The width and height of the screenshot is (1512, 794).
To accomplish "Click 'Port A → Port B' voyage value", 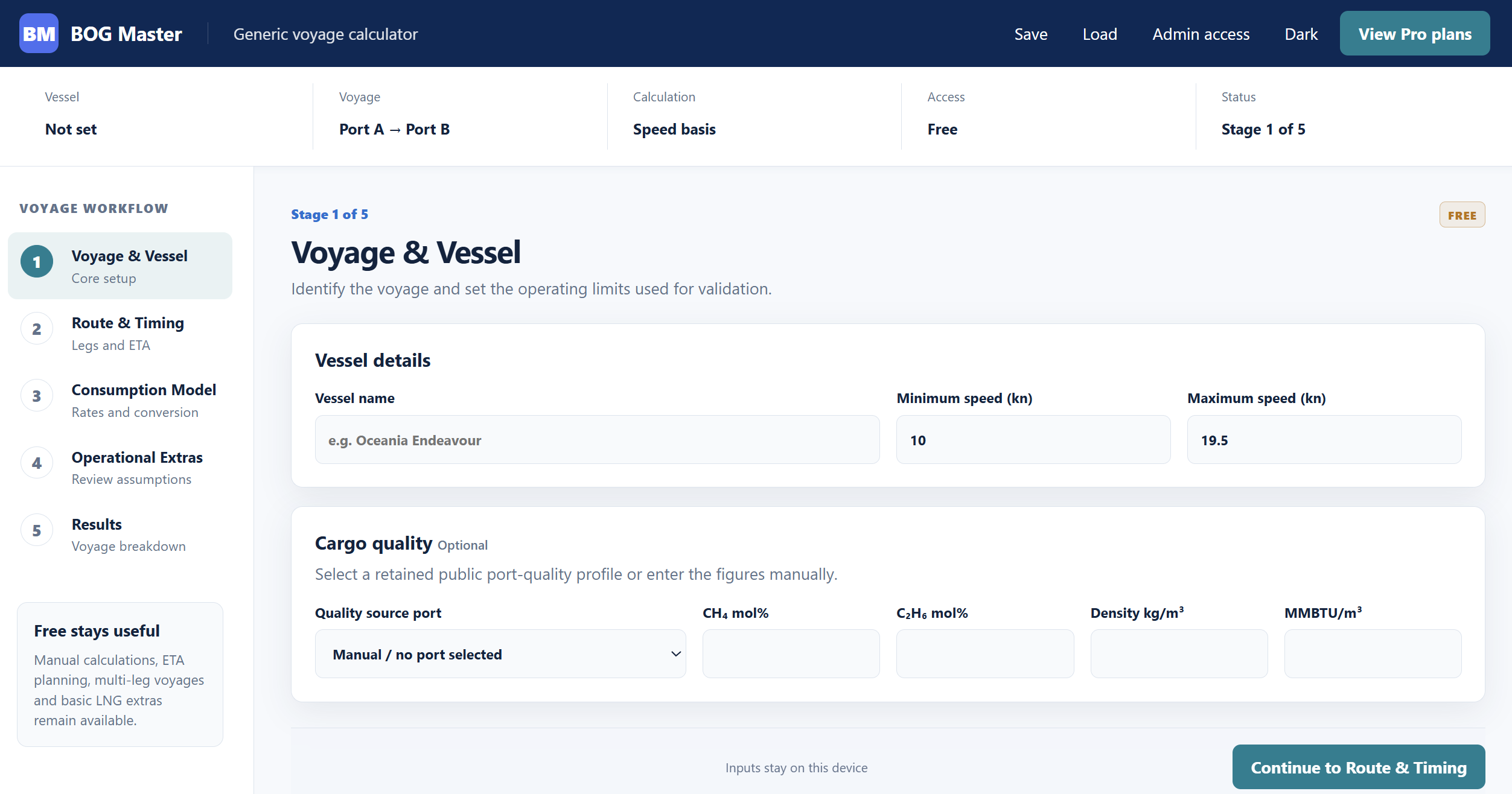I will (394, 129).
